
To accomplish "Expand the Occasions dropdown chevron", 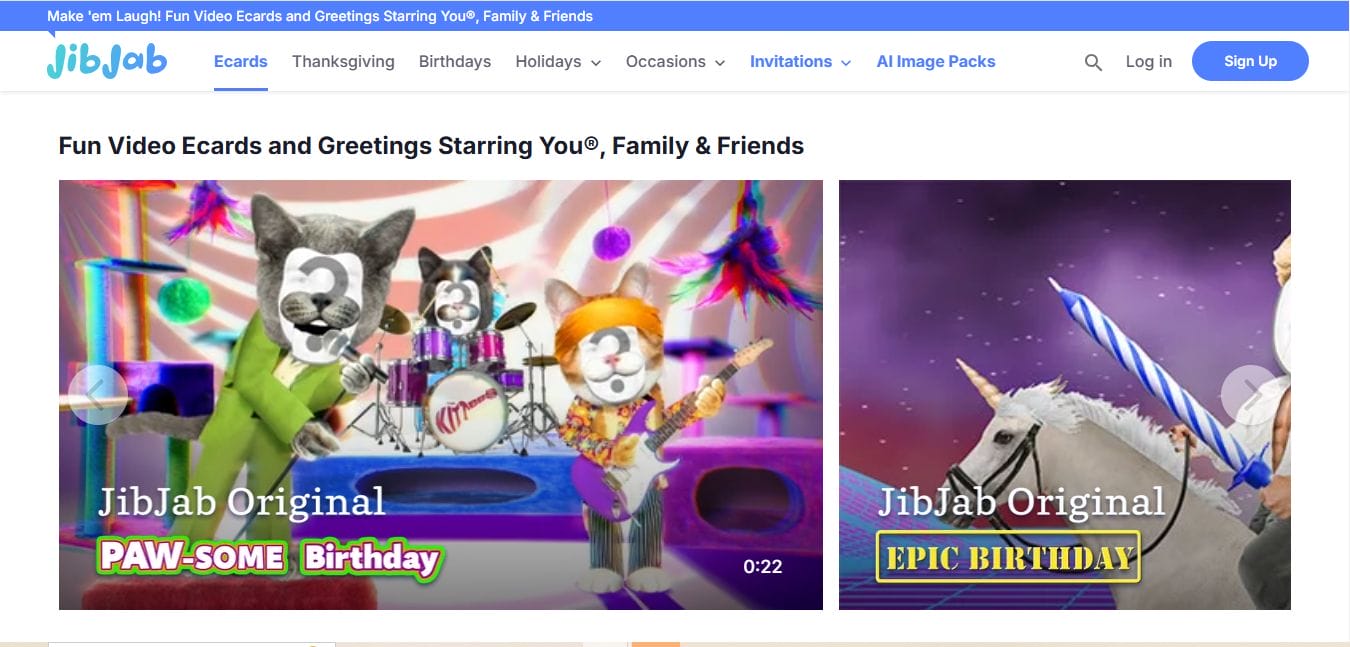I will tap(719, 62).
